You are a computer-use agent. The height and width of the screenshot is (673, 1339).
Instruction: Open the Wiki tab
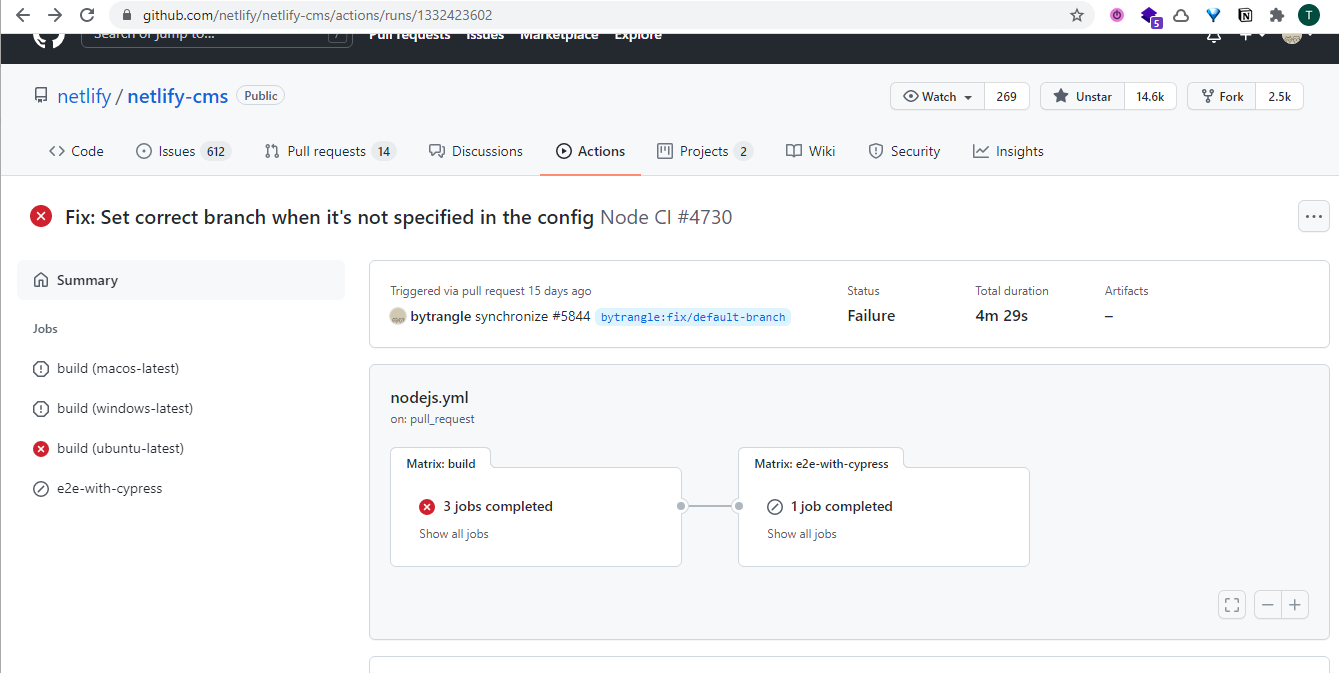[x=810, y=151]
